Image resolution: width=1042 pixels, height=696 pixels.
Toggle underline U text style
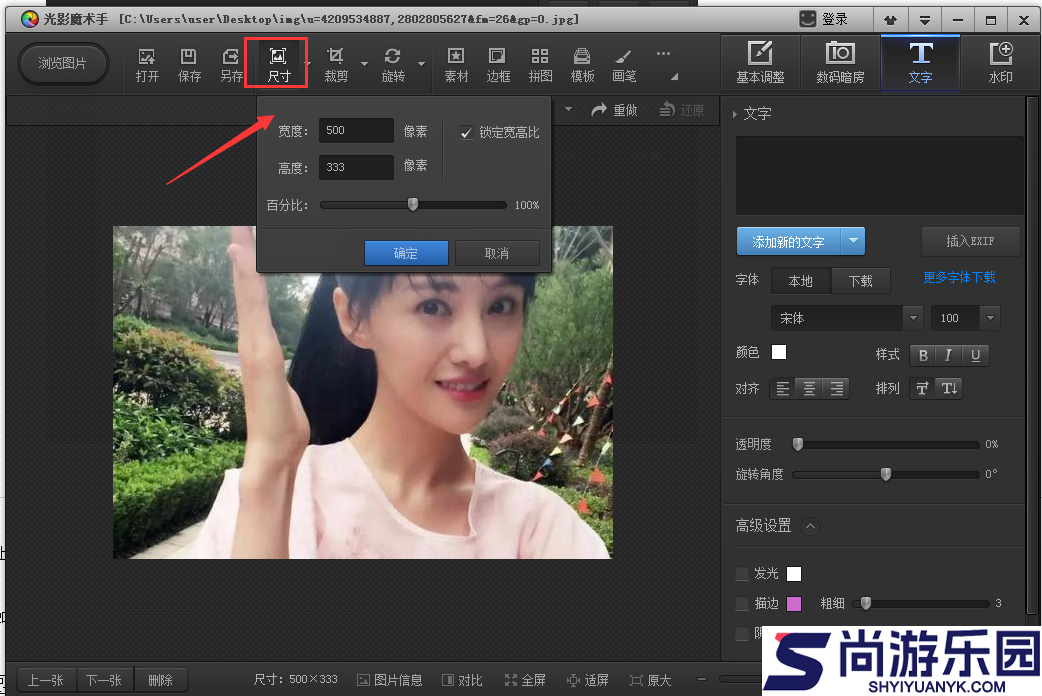[975, 355]
